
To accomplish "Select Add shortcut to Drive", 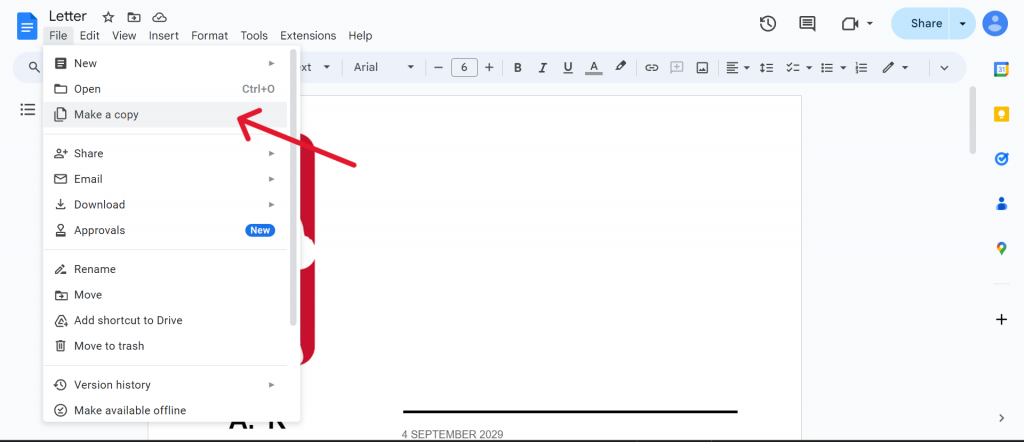I will pos(165,321).
